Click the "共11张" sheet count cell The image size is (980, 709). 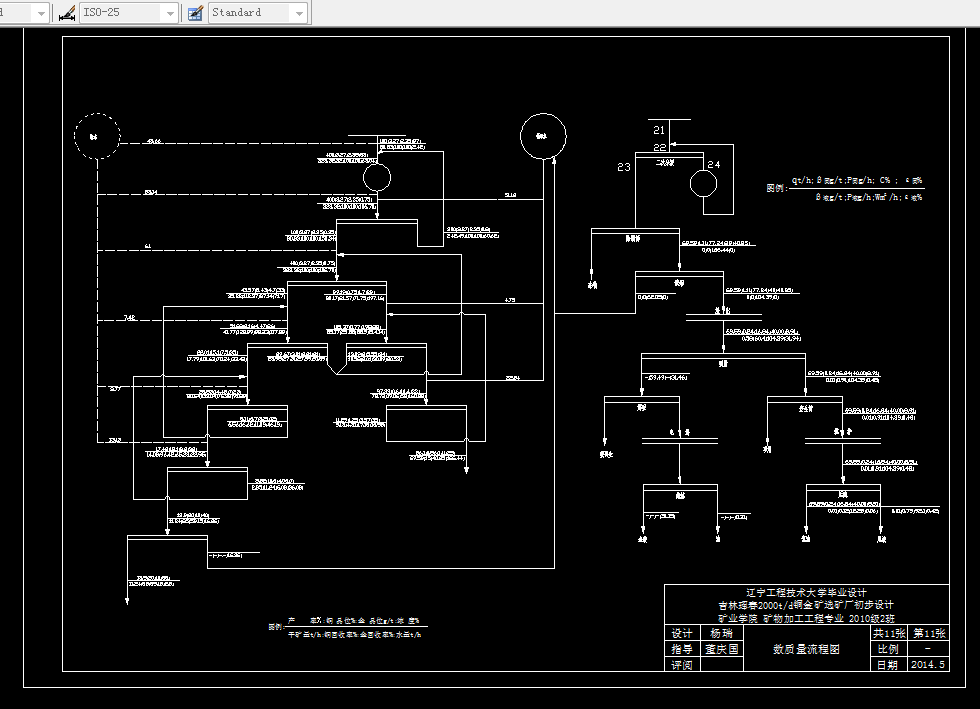[889, 633]
